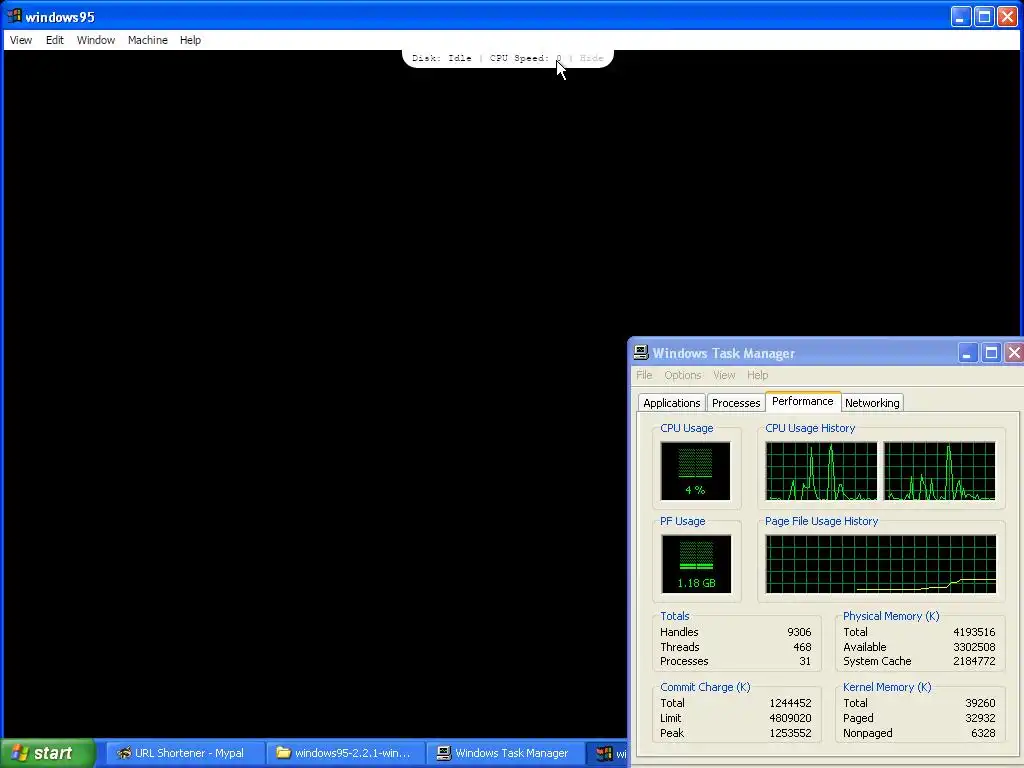1024x768 pixels.
Task: Click the Threads value 468
Action: (802, 647)
